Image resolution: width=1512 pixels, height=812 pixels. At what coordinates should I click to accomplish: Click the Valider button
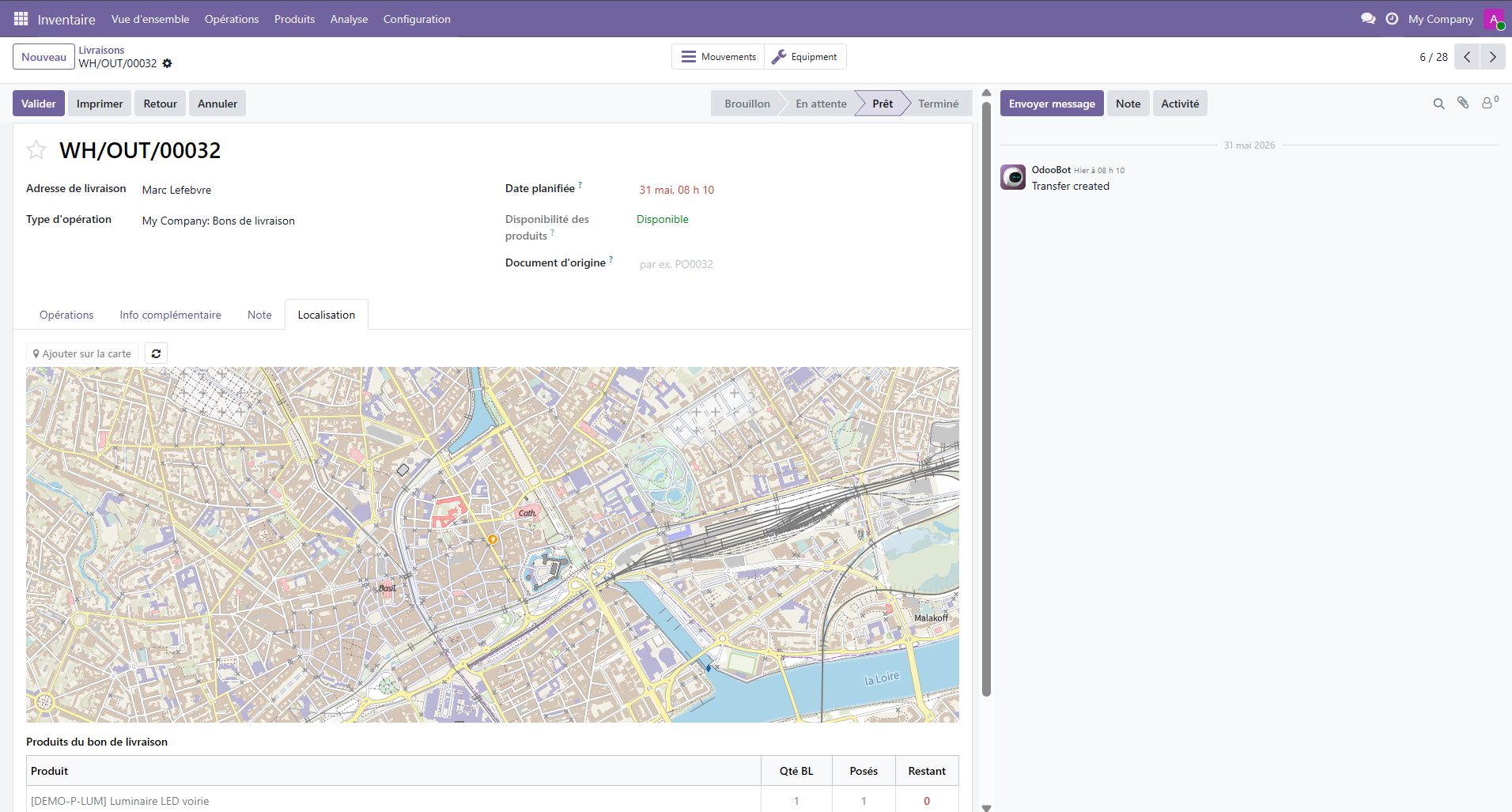(x=39, y=104)
